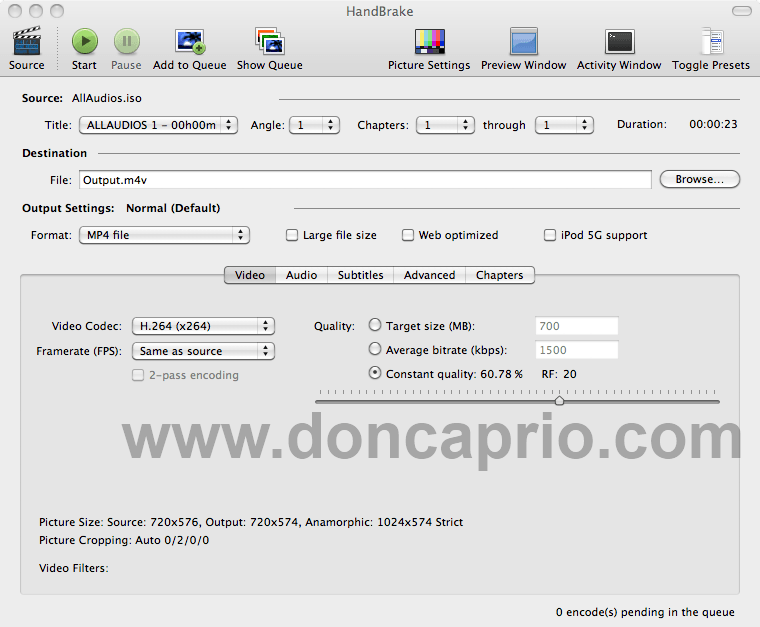Click the Pause encoding icon
The height and width of the screenshot is (627, 760).
pos(127,42)
